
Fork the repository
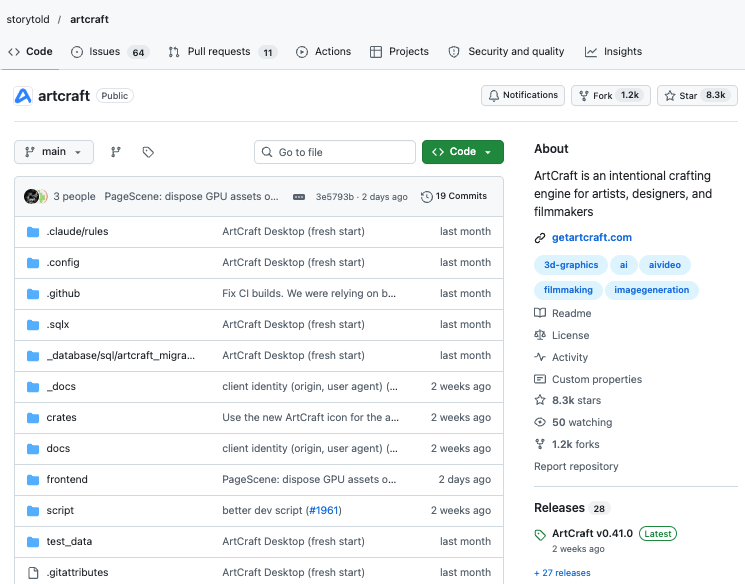pos(611,96)
